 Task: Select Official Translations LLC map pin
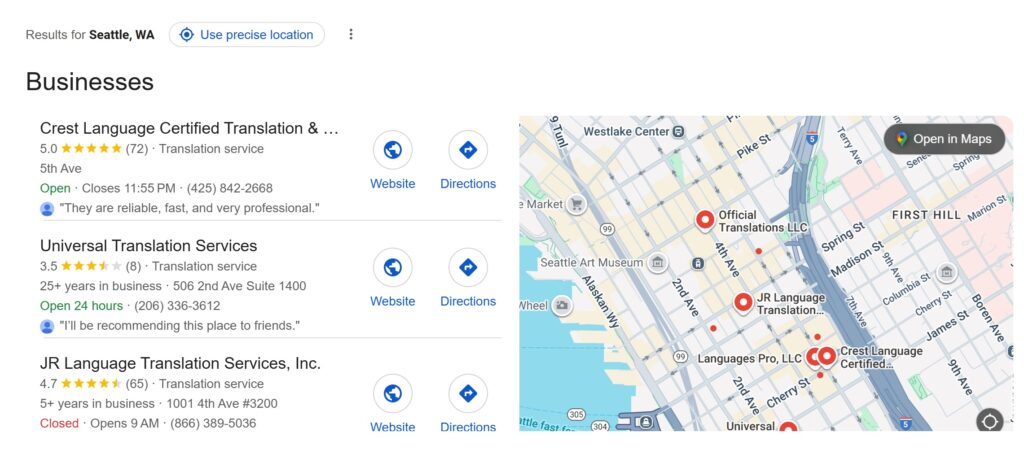pos(705,219)
